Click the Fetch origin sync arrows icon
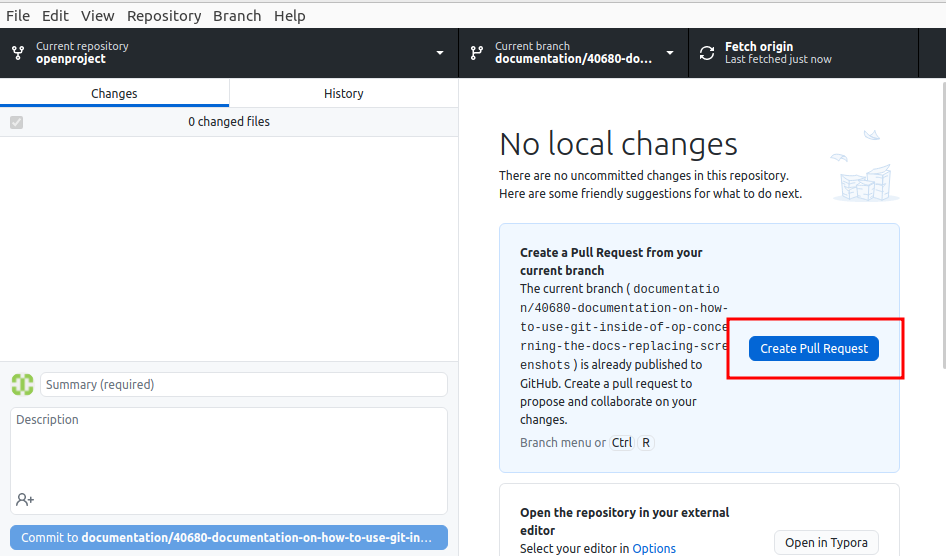This screenshot has height=556, width=946. (707, 53)
